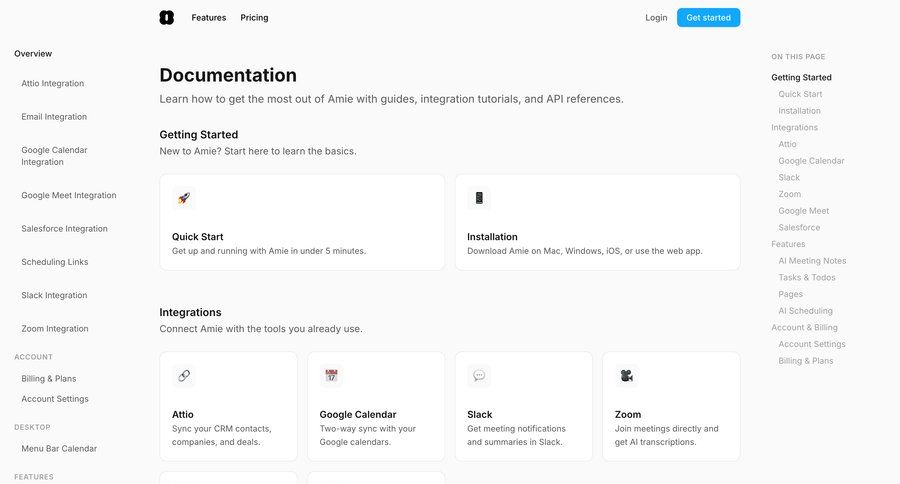Open the Zoom card title
This screenshot has height=484, width=900.
(627, 415)
